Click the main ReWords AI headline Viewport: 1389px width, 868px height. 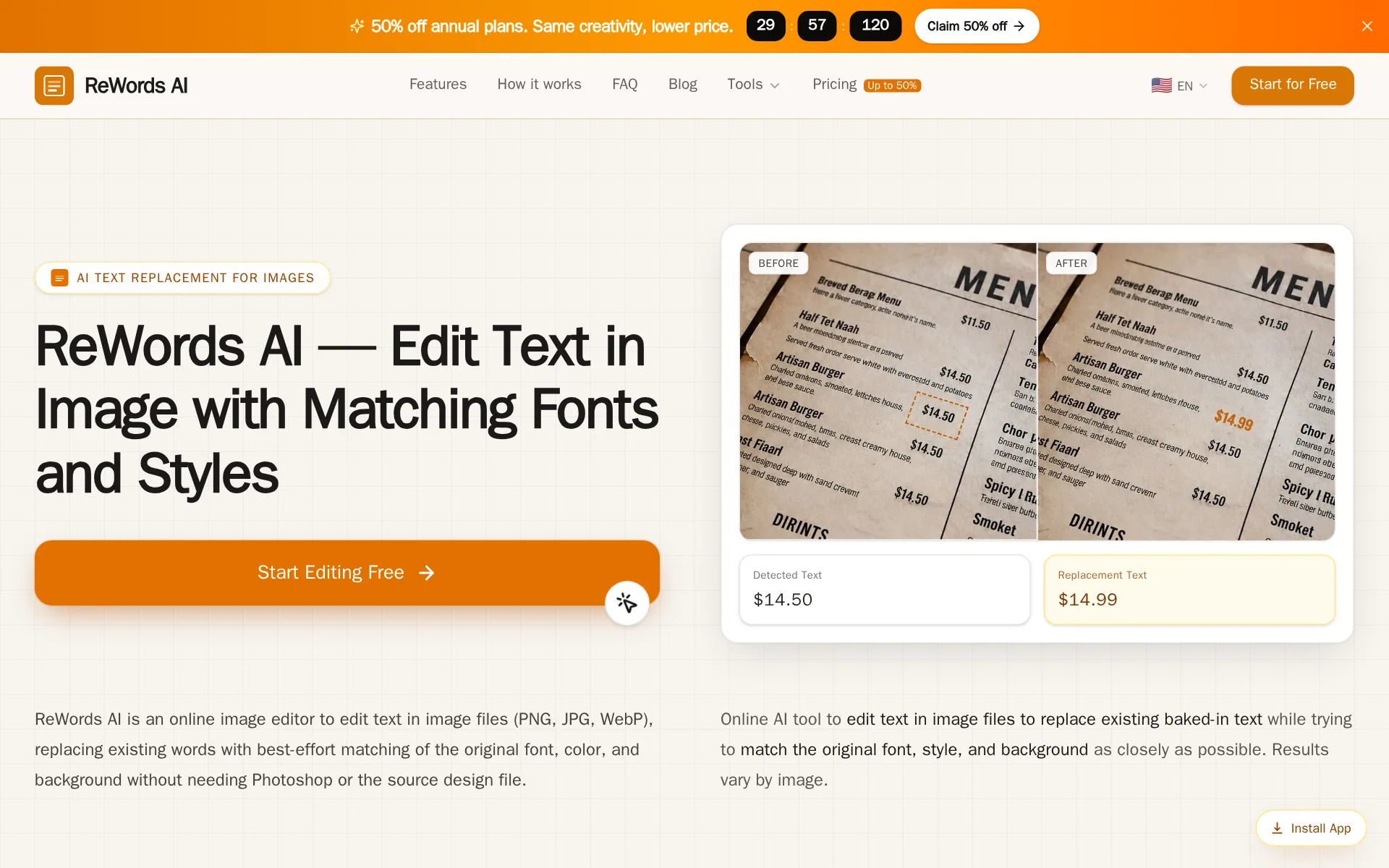347,409
